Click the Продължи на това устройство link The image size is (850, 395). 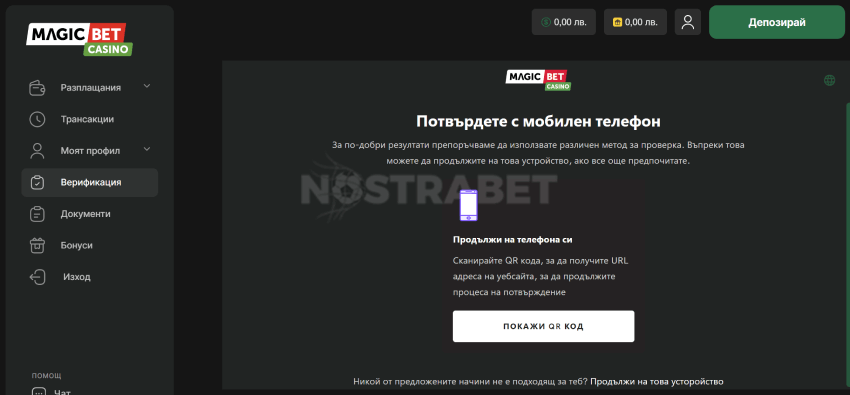coord(656,381)
